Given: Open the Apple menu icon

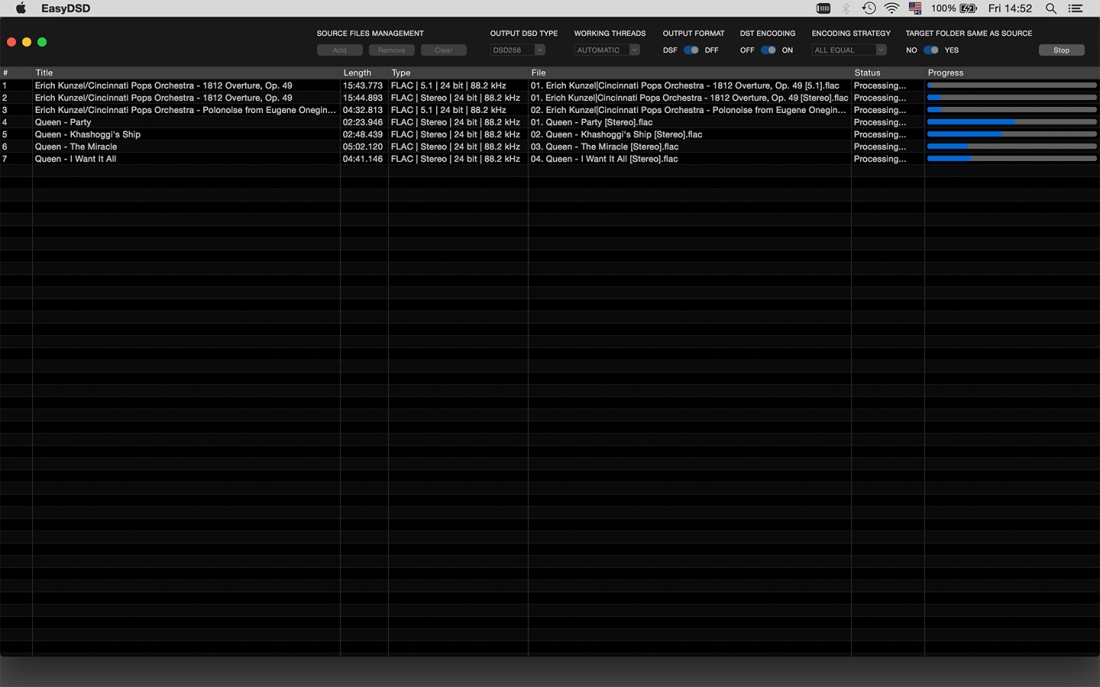Looking at the screenshot, I should (x=20, y=8).
